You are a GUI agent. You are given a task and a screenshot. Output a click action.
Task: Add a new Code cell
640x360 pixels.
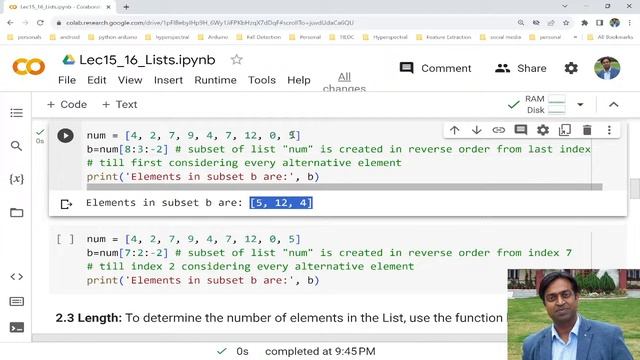coord(67,104)
